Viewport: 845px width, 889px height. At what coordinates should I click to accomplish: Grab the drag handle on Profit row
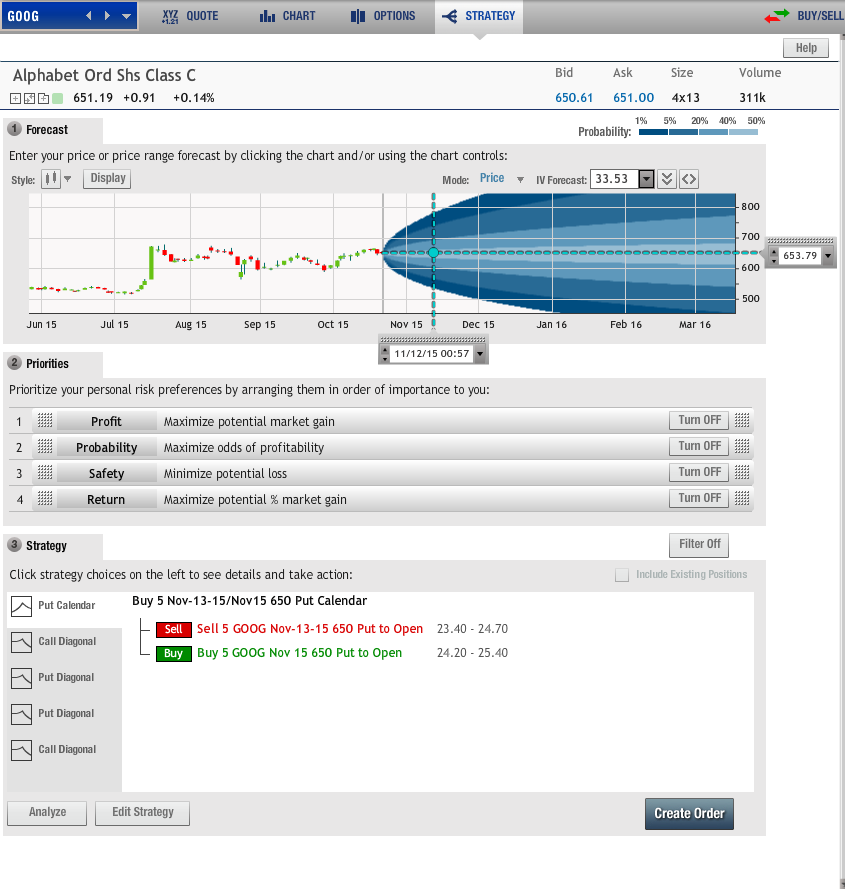(x=44, y=422)
